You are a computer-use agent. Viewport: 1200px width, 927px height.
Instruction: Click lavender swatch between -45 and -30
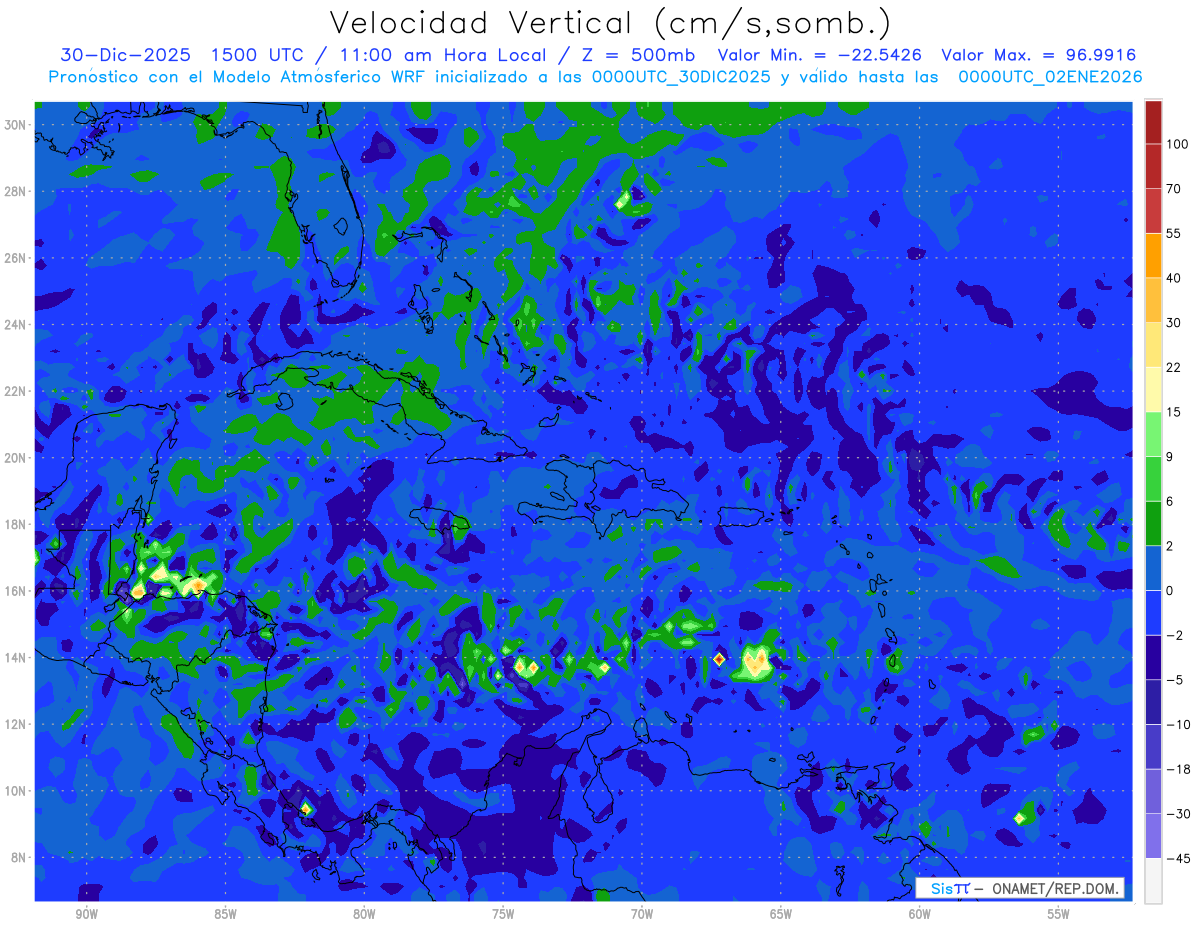[x=1153, y=836]
